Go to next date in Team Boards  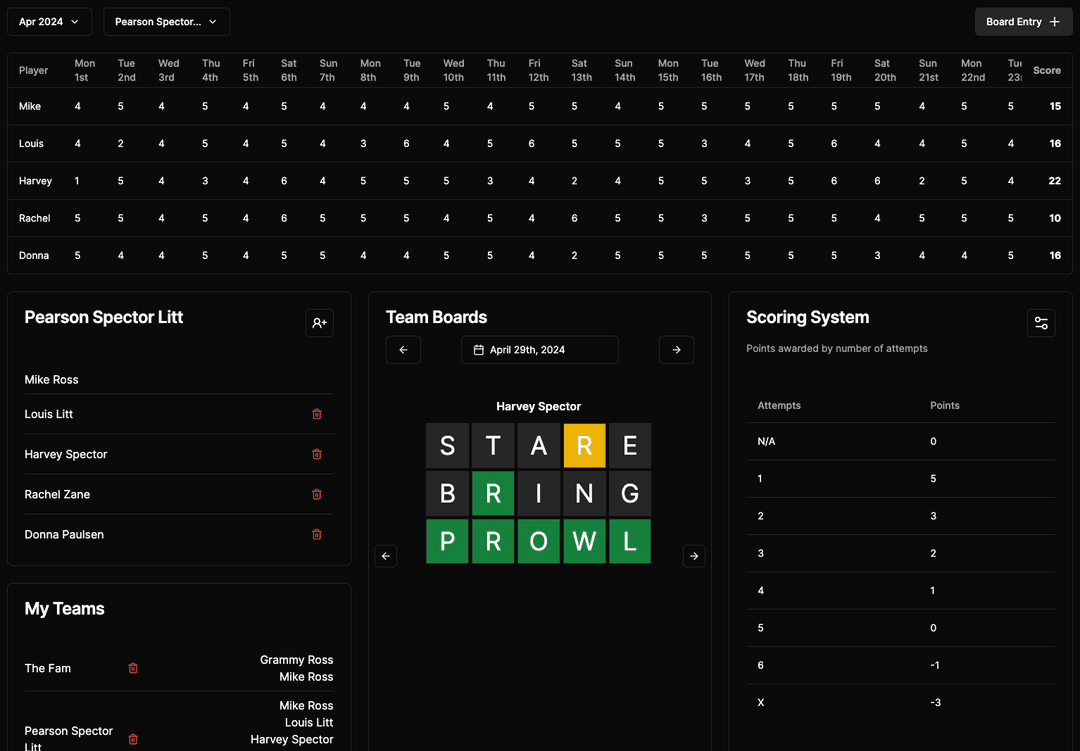676,350
